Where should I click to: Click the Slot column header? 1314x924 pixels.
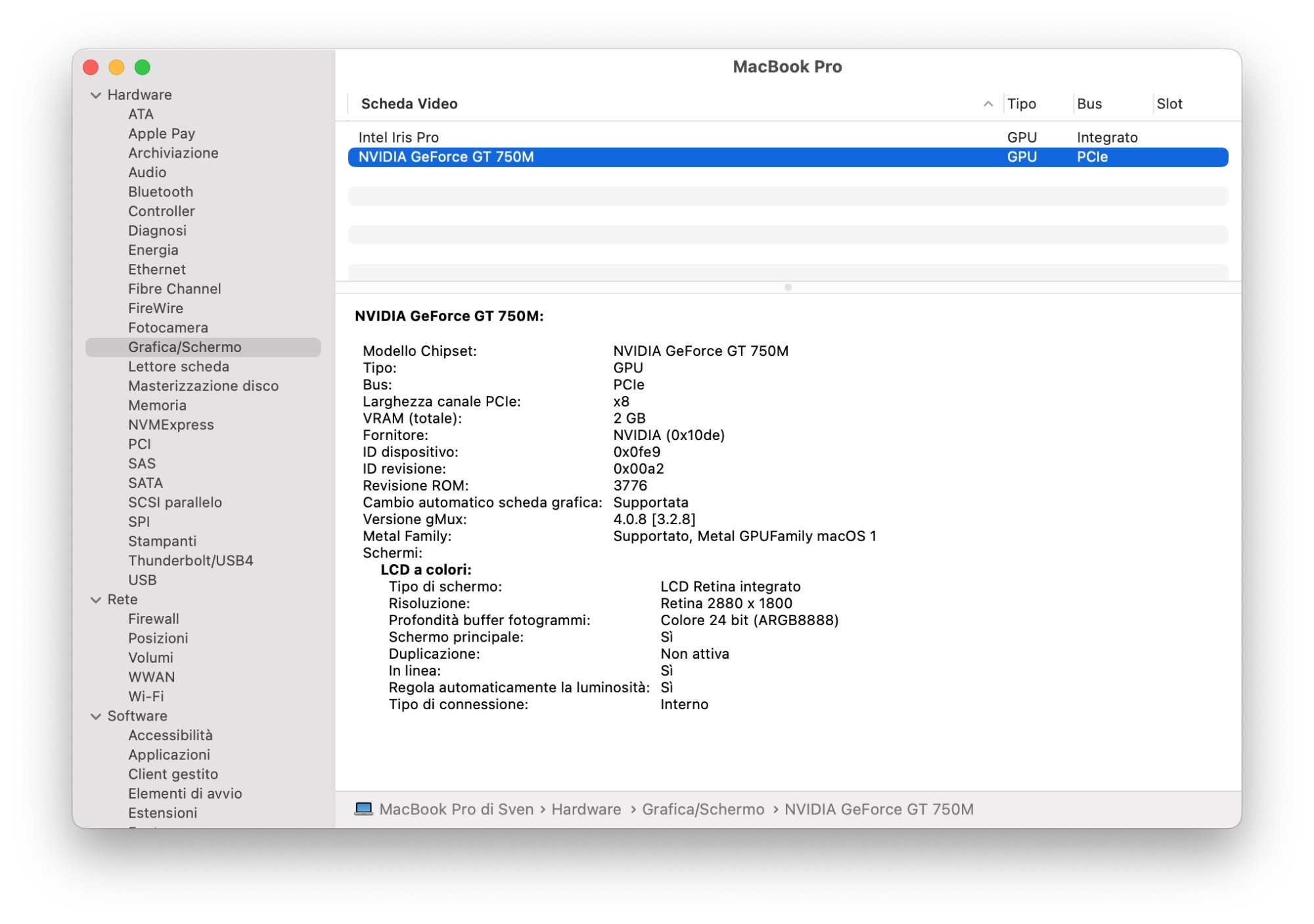click(1169, 104)
